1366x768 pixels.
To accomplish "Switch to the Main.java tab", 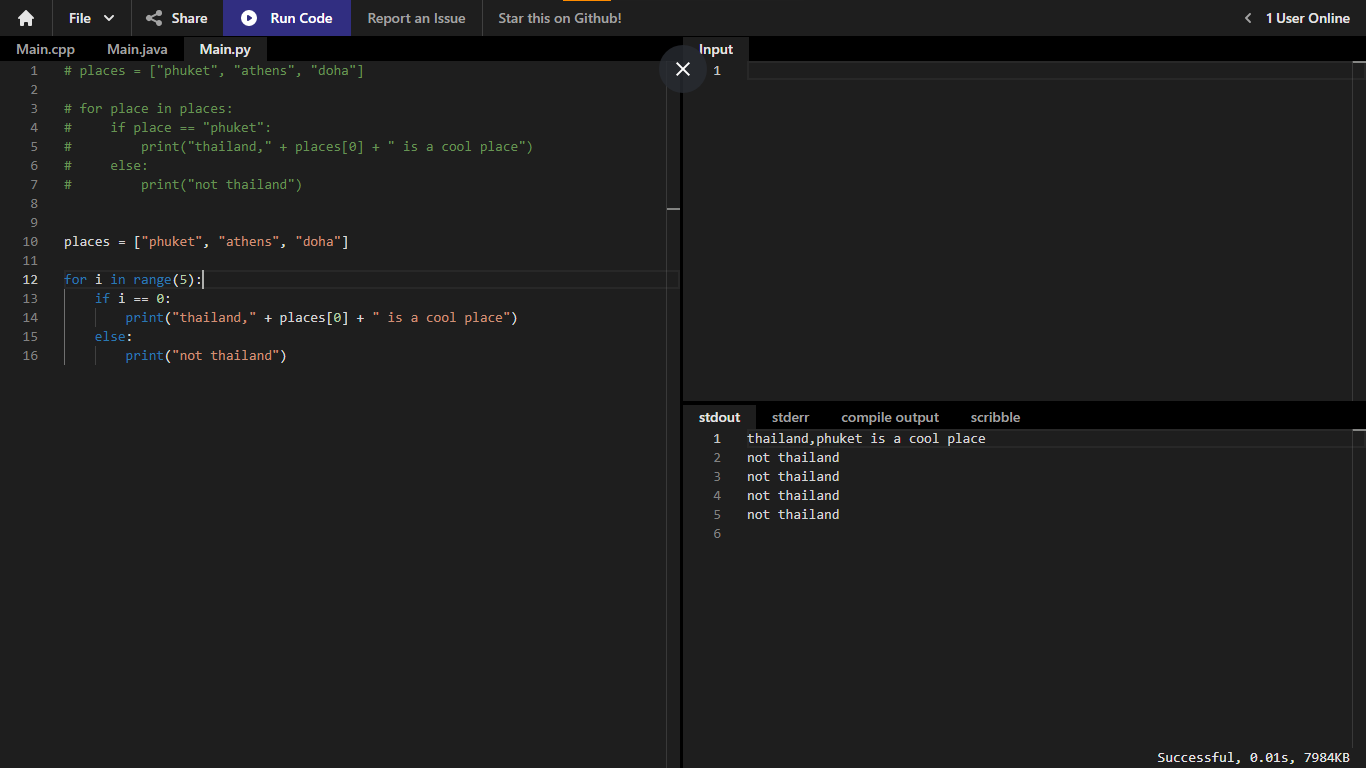I will click(x=137, y=49).
